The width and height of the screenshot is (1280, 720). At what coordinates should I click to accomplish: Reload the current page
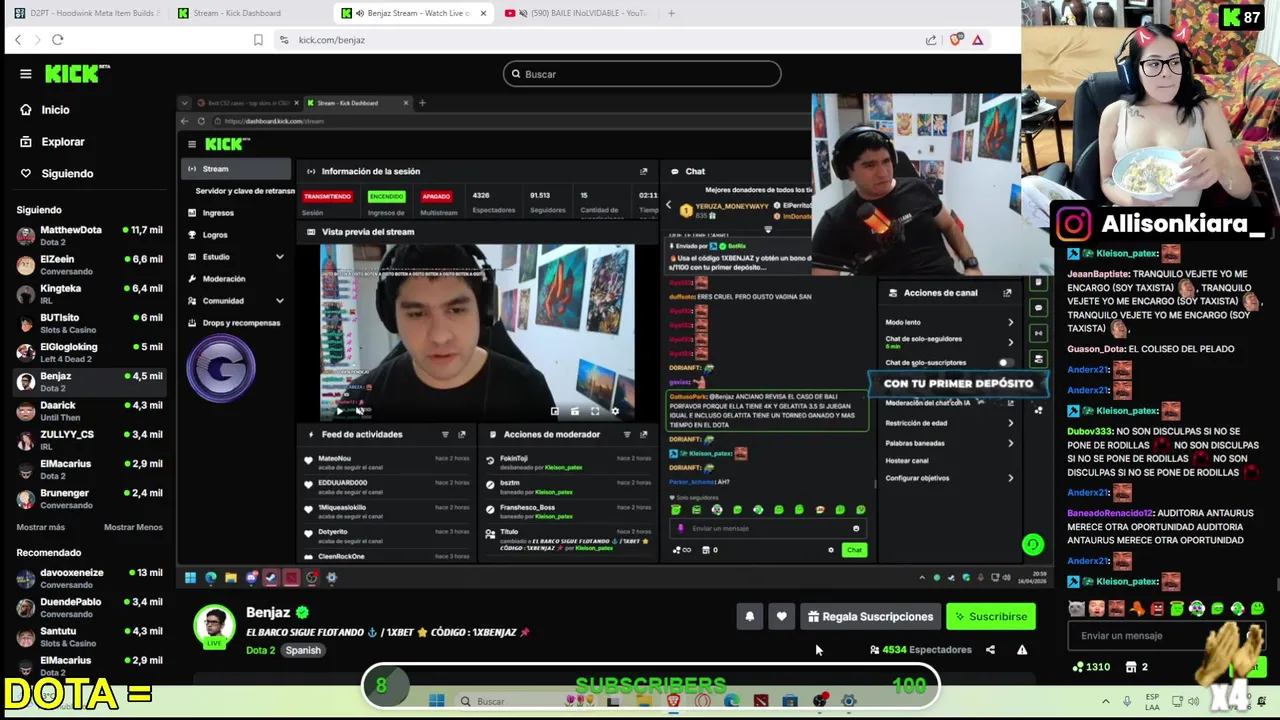tap(58, 40)
